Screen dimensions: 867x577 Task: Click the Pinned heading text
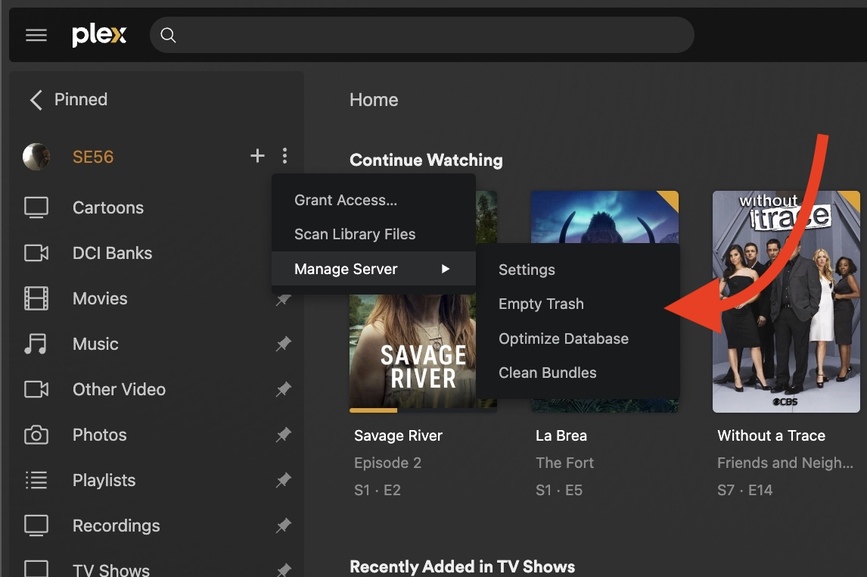point(81,99)
